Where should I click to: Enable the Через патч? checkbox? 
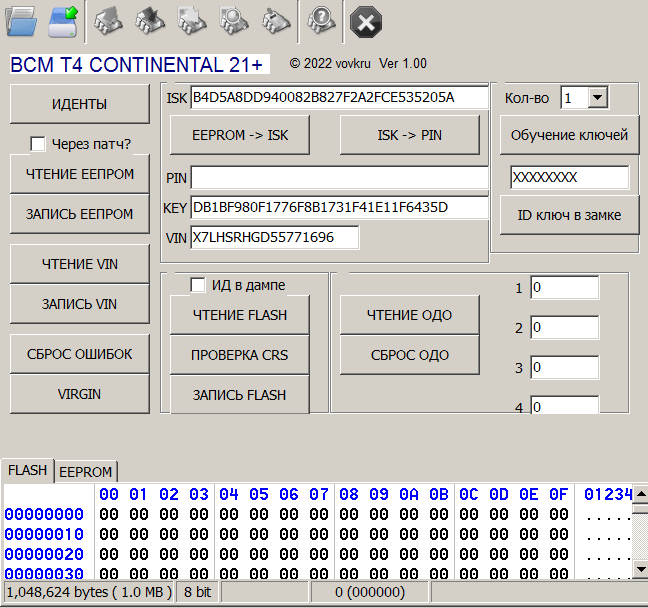pos(38,144)
